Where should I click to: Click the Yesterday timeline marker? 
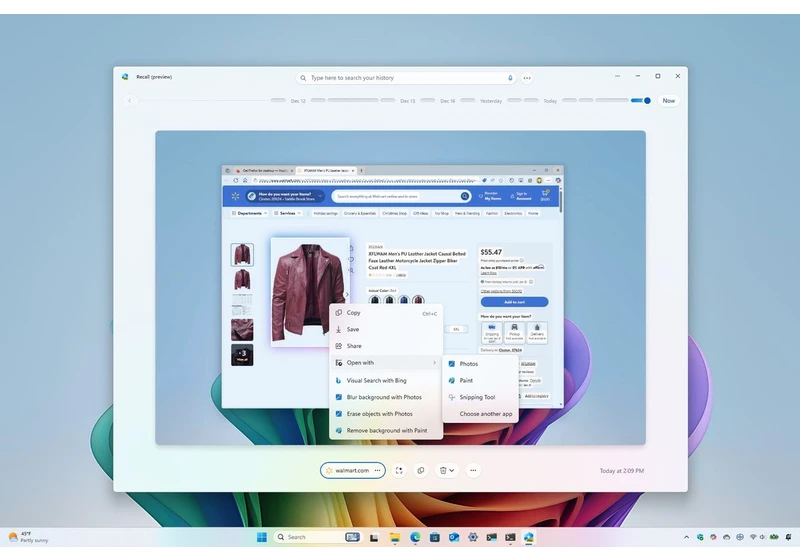point(491,101)
